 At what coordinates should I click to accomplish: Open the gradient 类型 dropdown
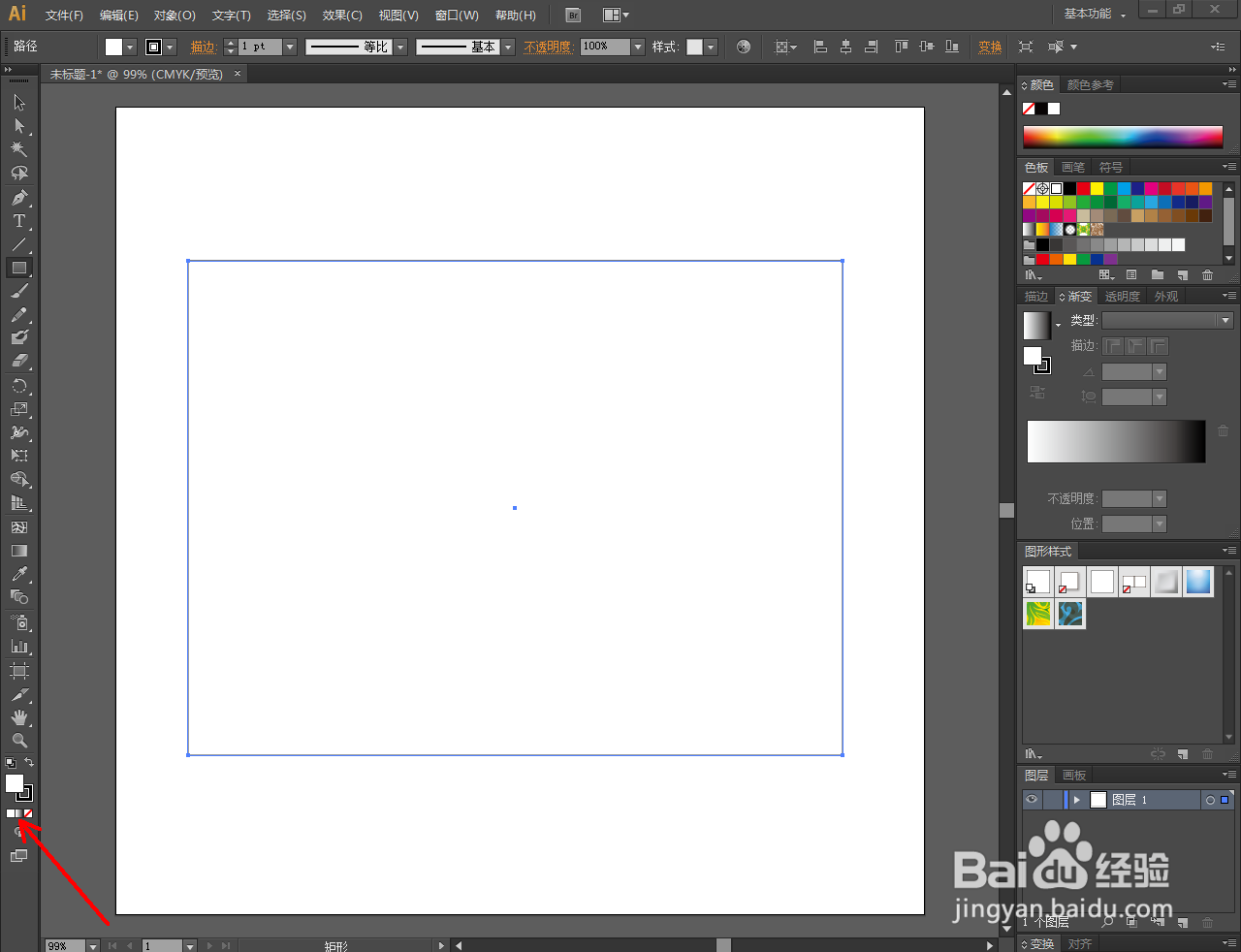point(1167,321)
